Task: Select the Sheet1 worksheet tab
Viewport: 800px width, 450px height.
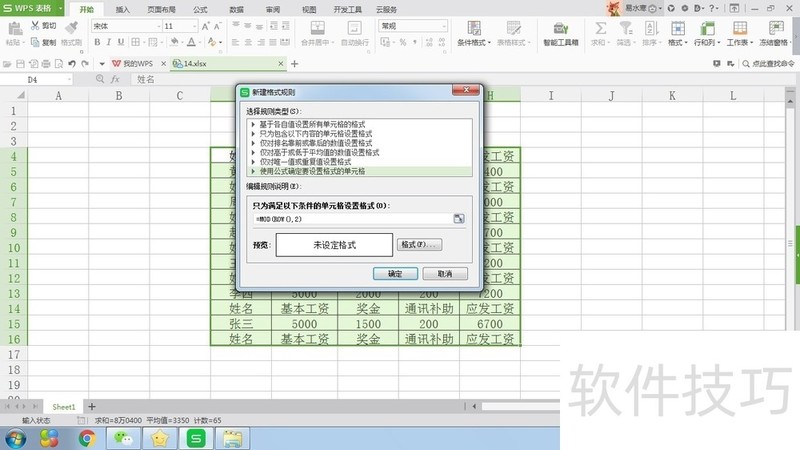Action: [x=64, y=407]
